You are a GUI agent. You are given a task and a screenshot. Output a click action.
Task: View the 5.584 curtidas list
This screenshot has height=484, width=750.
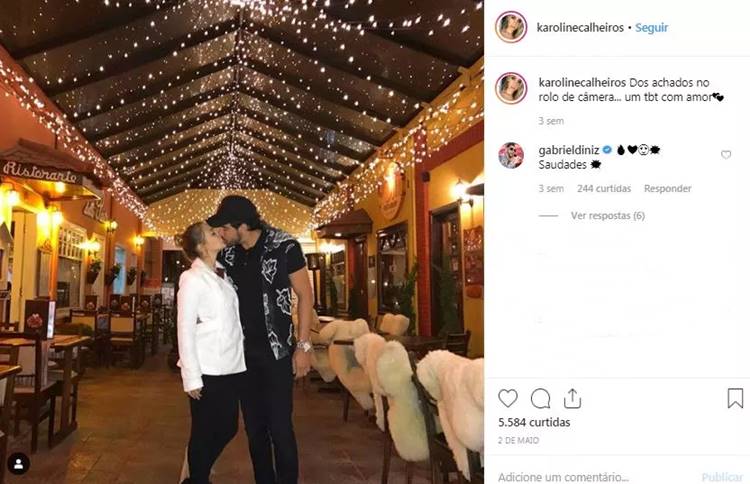point(534,422)
